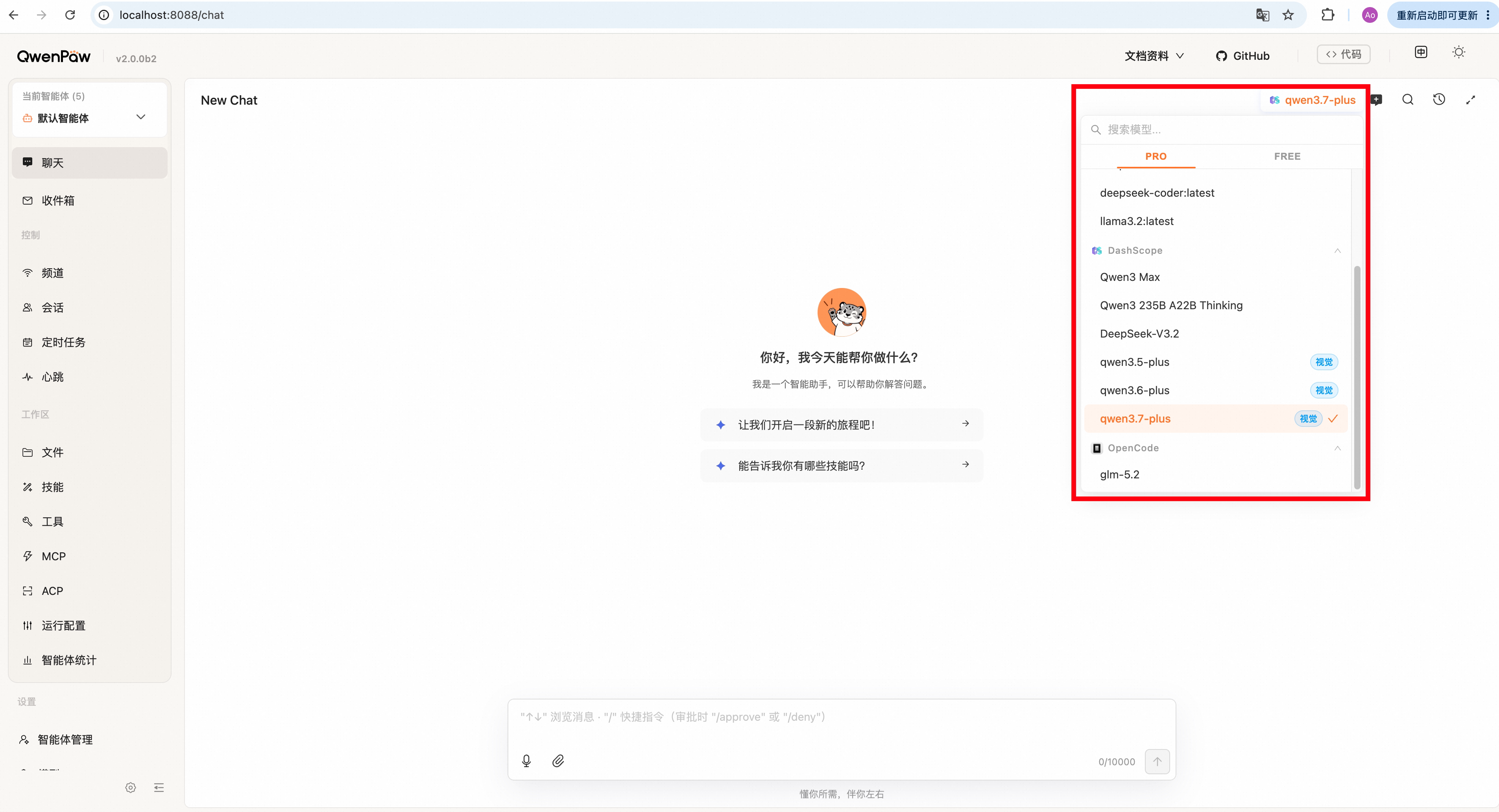The height and width of the screenshot is (812, 1499).
Task: Click suggestion 让我们开启一段新的旅程吧!
Action: pos(842,425)
